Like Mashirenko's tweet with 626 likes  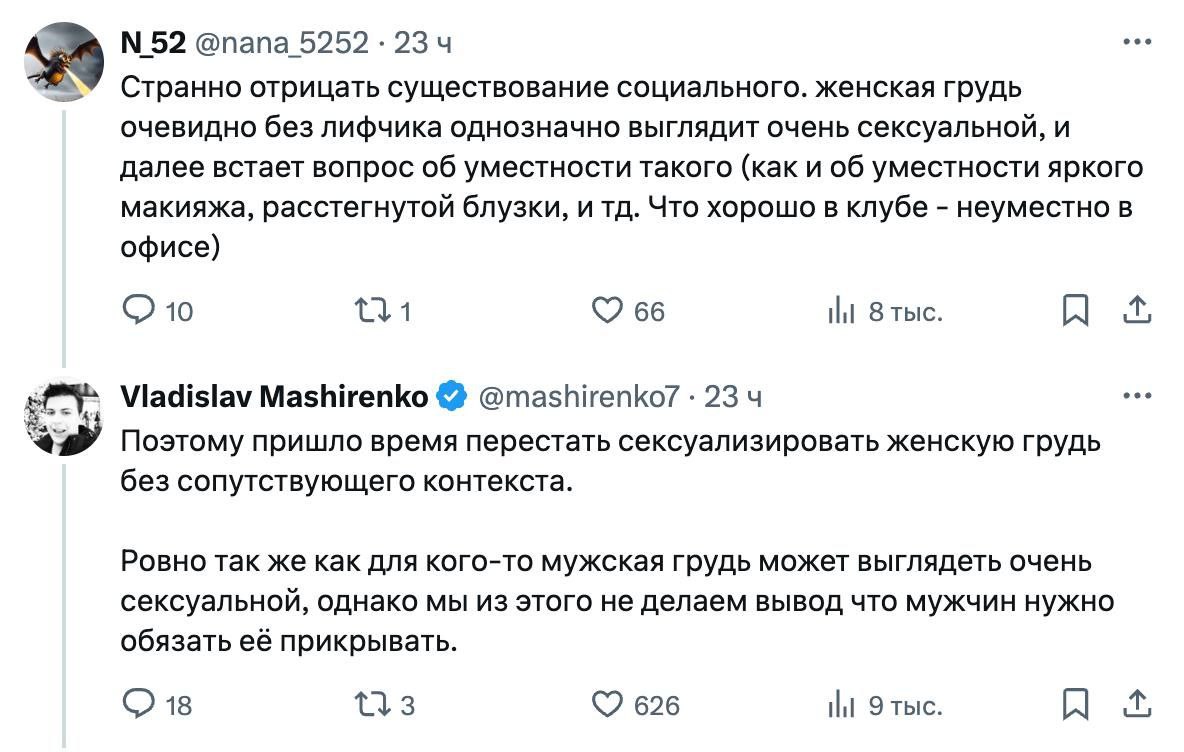click(608, 705)
